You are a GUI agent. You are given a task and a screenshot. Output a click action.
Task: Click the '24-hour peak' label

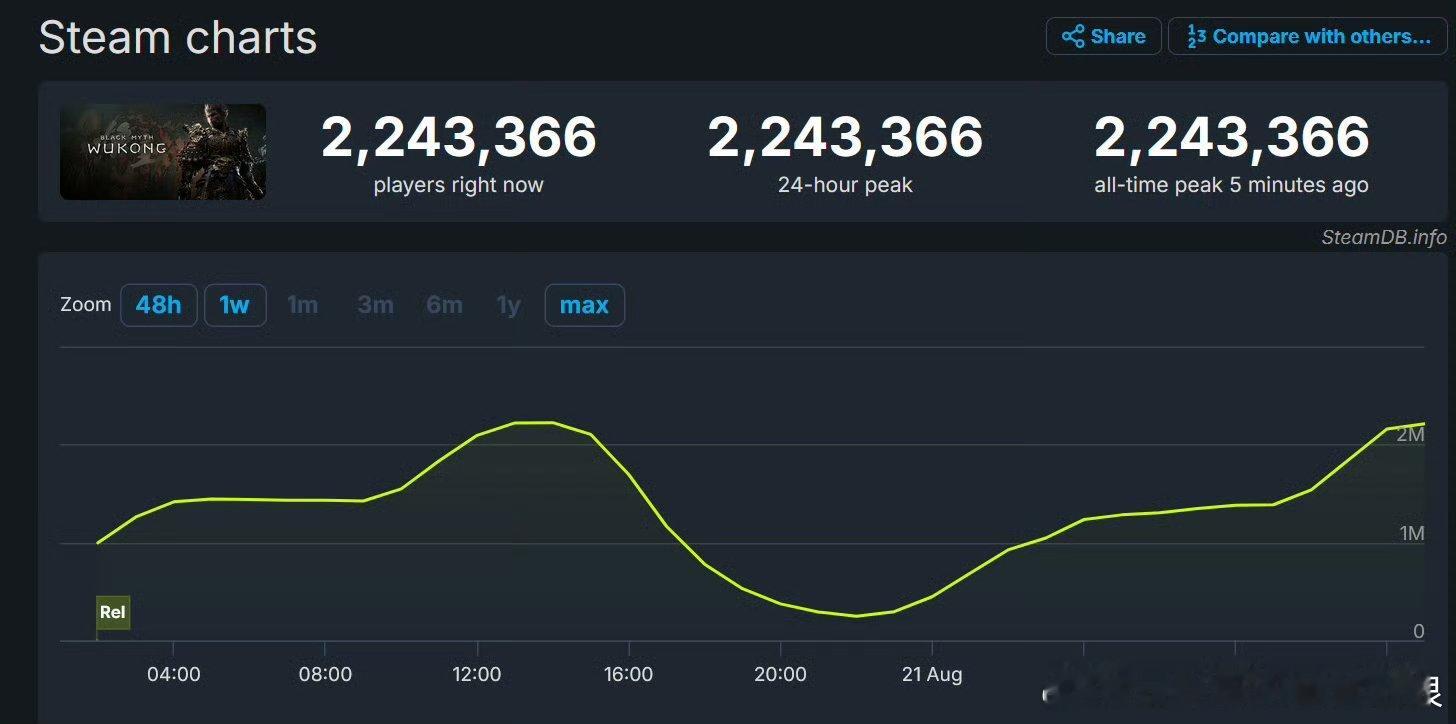coord(845,185)
